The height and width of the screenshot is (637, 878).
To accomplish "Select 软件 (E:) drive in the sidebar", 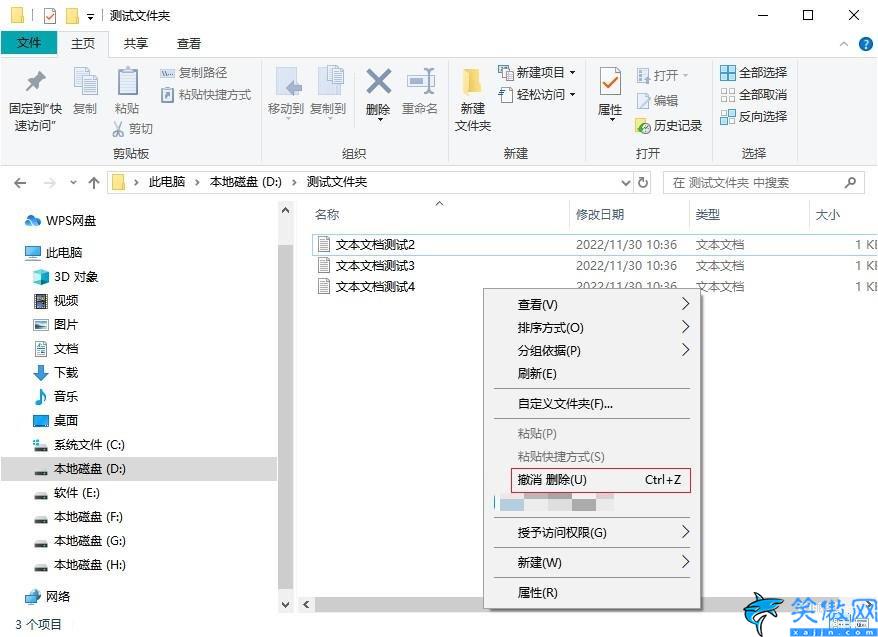I will click(x=66, y=493).
